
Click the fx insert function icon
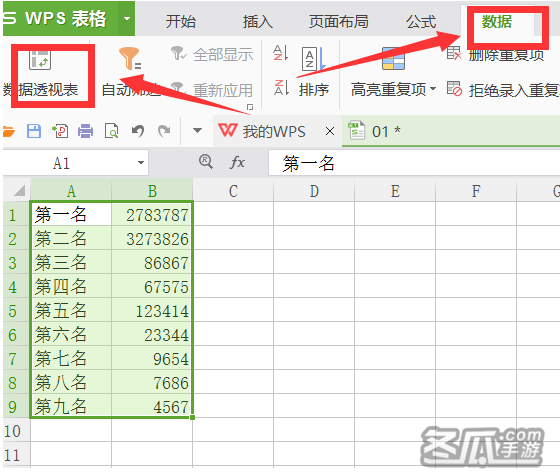(237, 163)
